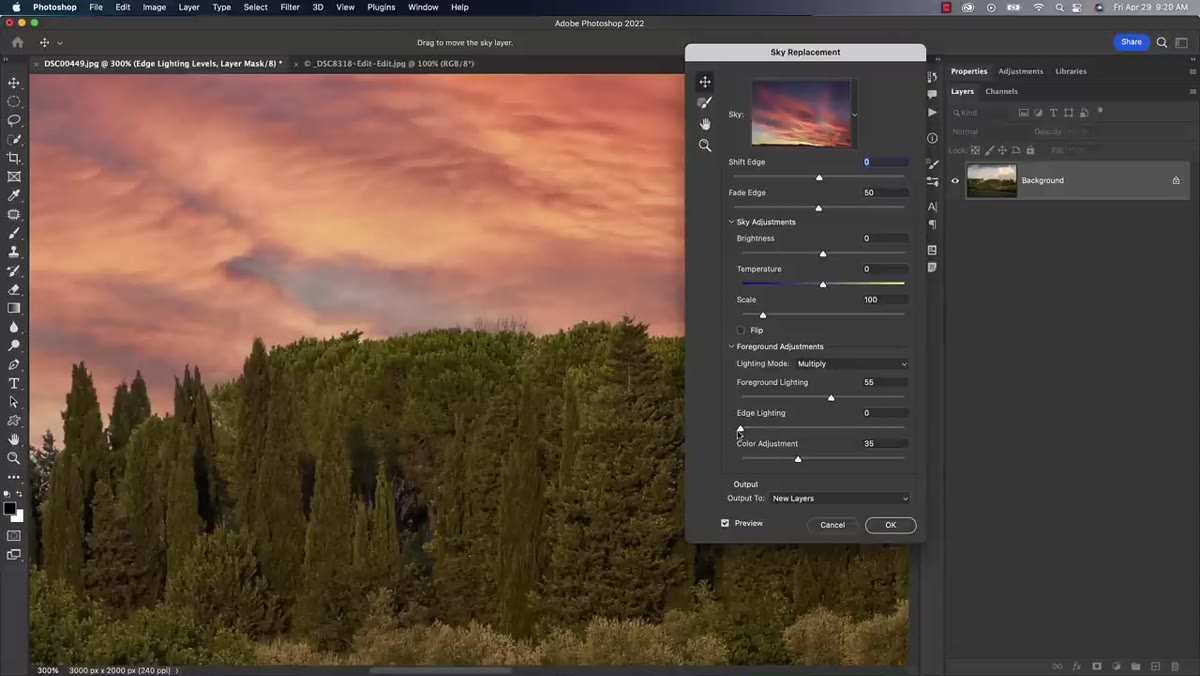
Task: Click the Edge Lighting slider handle
Action: 741,428
